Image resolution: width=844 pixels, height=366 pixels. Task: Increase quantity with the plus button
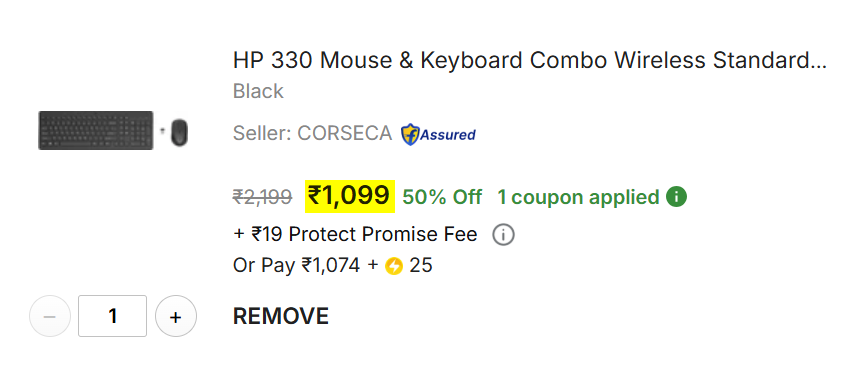(x=175, y=316)
